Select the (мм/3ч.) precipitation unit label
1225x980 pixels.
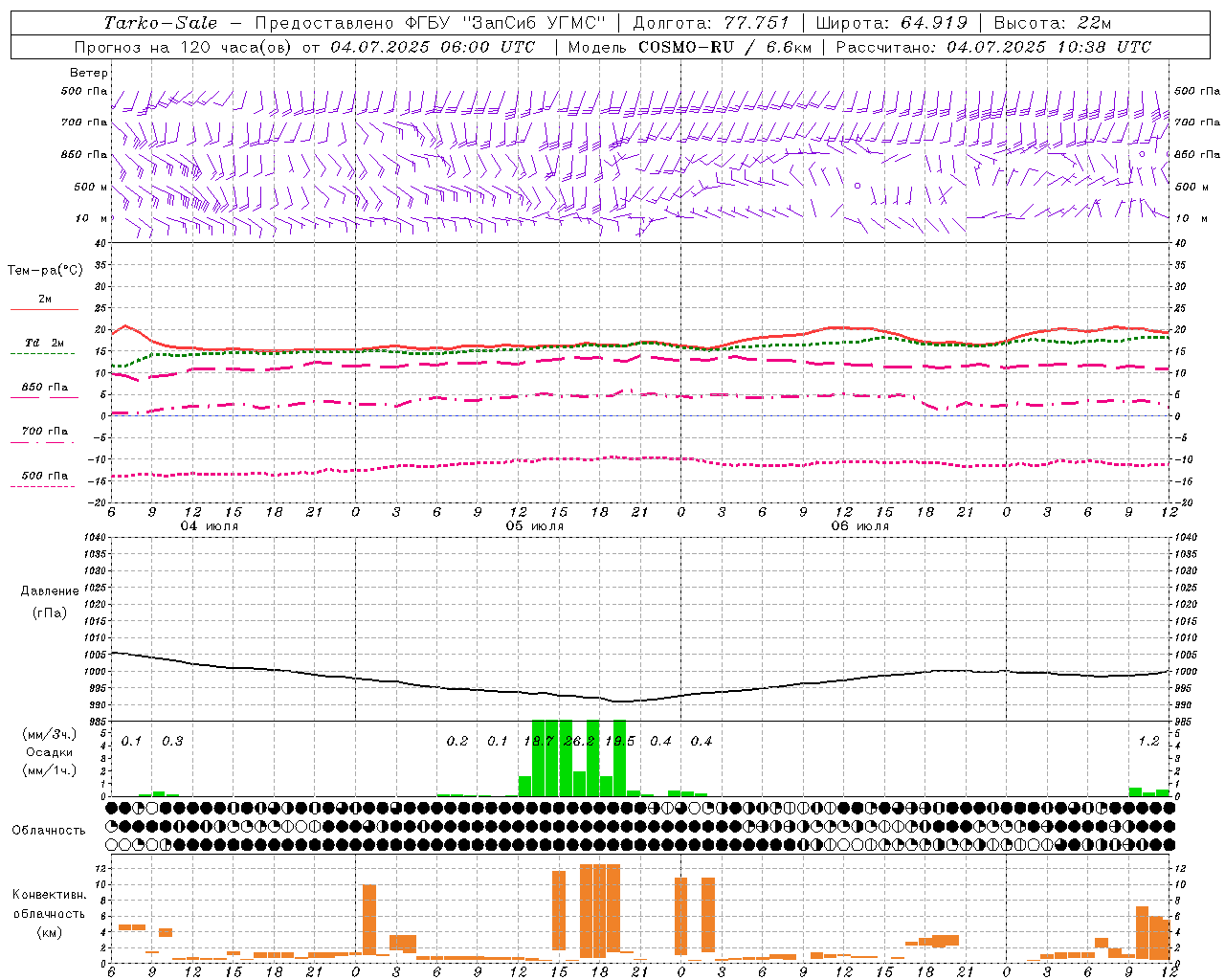click(50, 735)
